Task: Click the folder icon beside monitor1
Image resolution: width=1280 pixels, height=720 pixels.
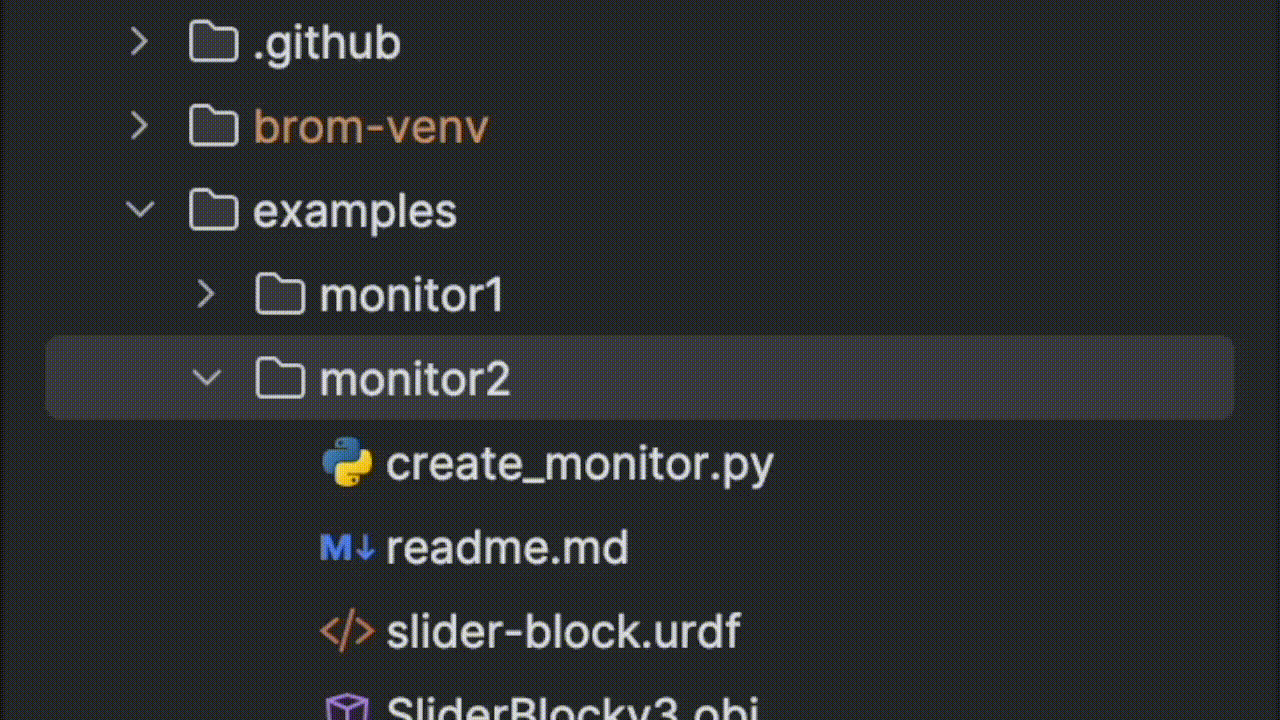Action: click(280, 294)
